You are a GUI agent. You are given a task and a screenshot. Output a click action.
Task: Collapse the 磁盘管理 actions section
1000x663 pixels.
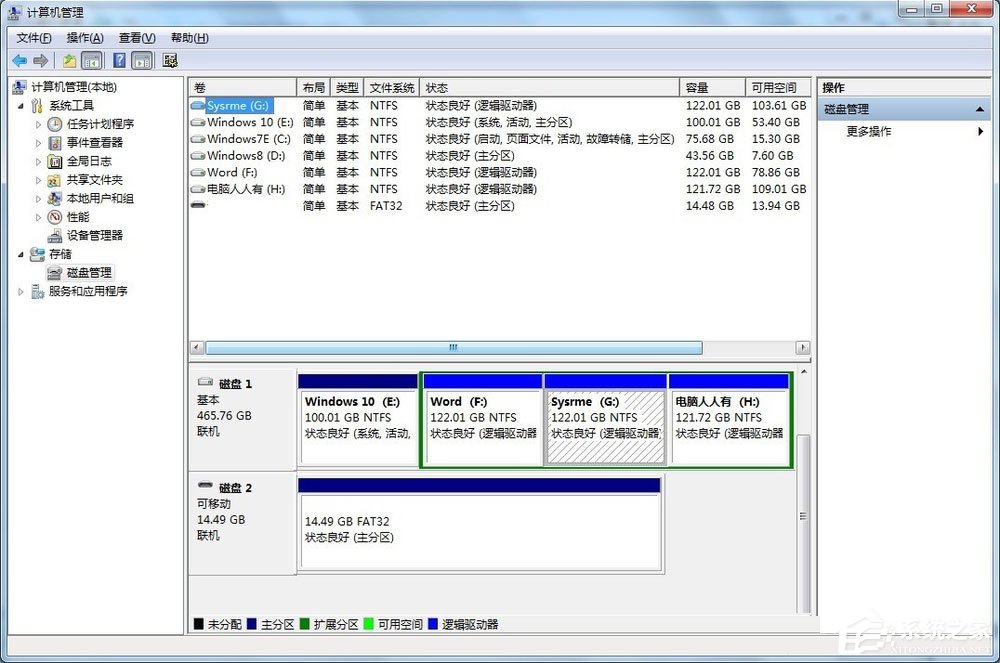(979, 108)
